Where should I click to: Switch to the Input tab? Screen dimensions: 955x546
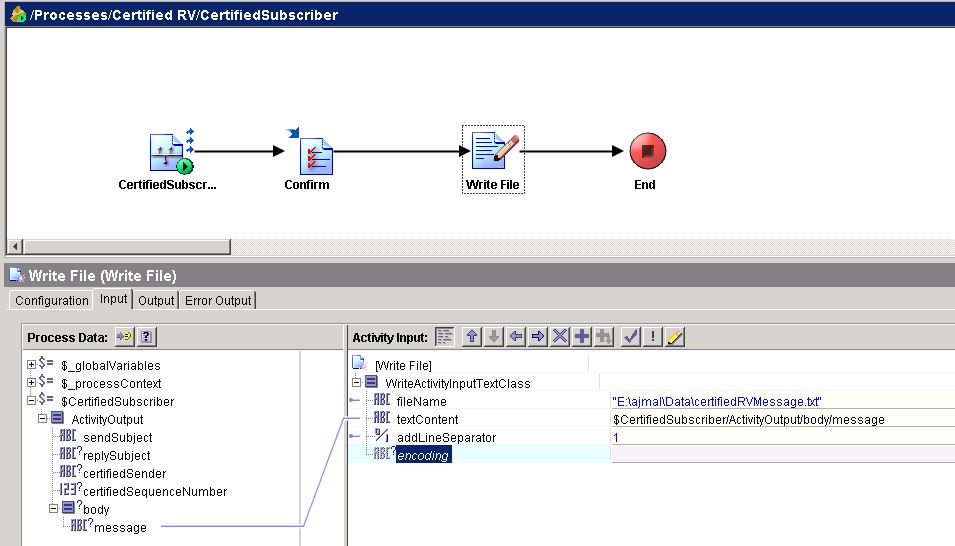pyautogui.click(x=113, y=299)
